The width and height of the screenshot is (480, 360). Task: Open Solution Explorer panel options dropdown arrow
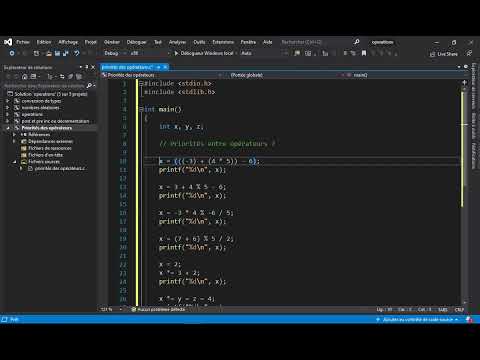tap(81, 67)
